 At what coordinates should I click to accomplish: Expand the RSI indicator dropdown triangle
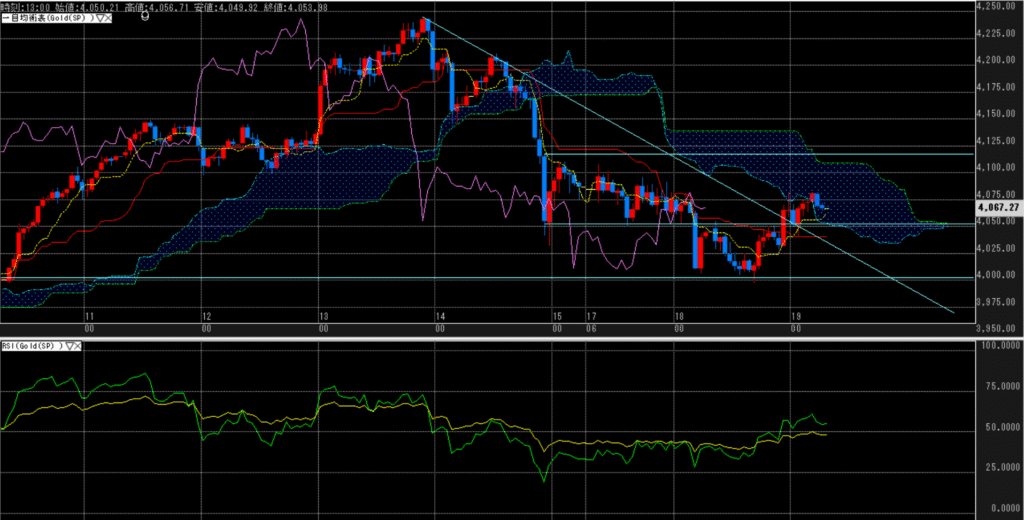[71, 345]
